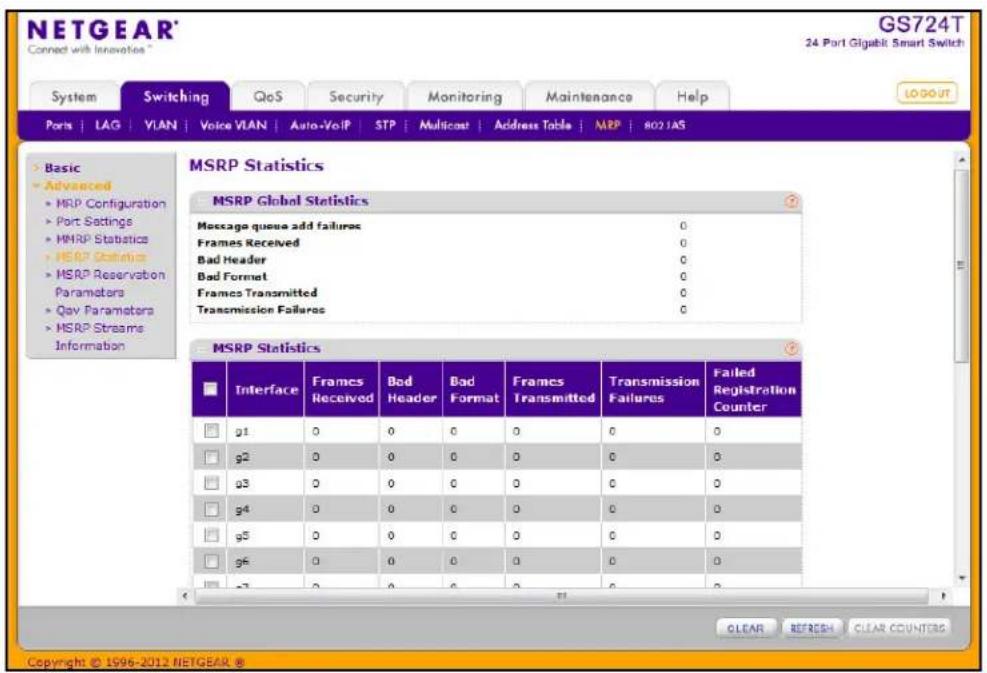Open Port Settings page

point(94,222)
